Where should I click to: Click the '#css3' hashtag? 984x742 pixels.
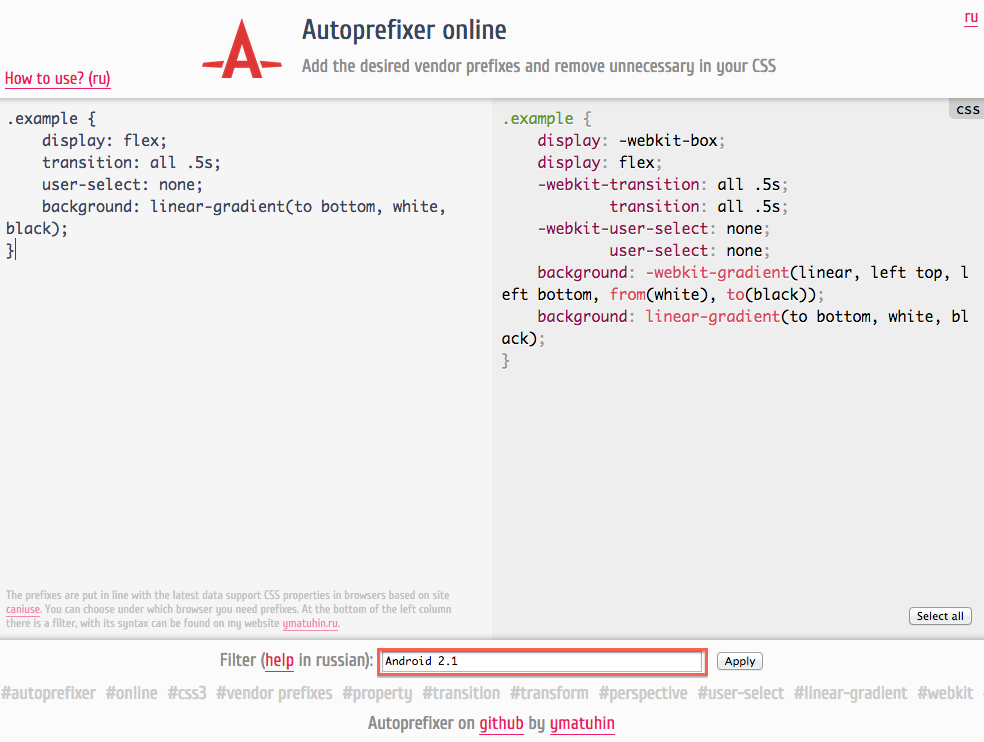point(187,693)
